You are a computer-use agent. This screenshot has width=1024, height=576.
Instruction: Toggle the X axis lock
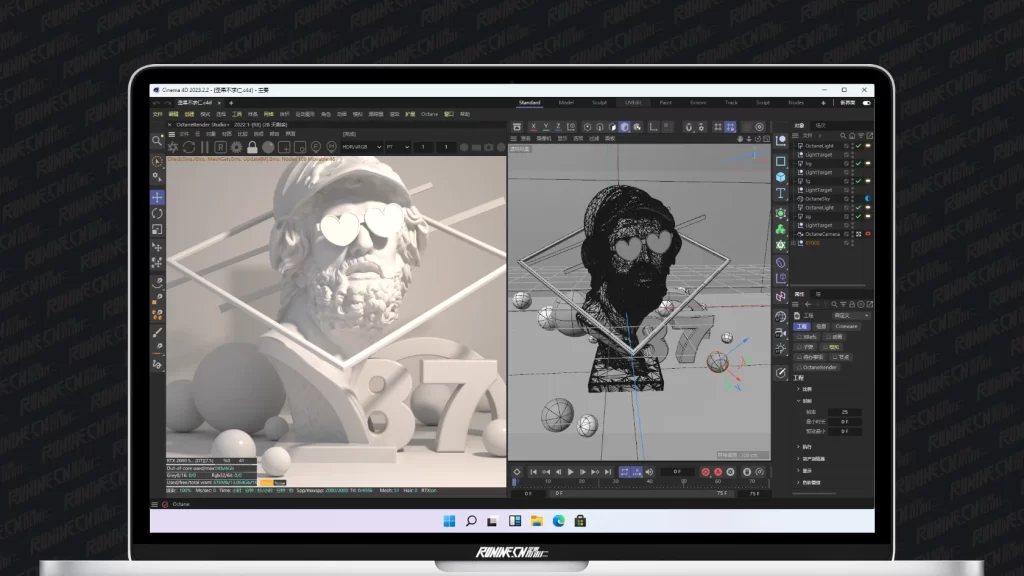[x=533, y=127]
